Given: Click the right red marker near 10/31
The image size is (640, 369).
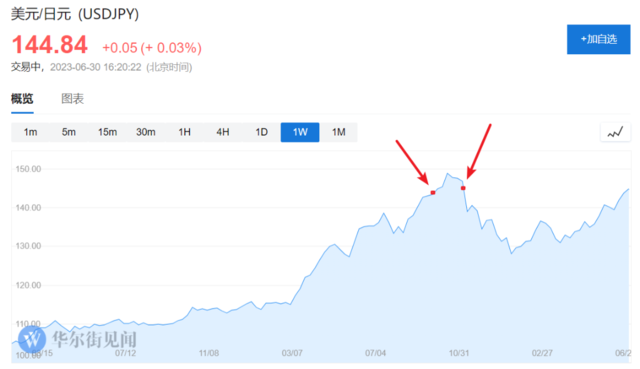Looking at the screenshot, I should click(x=463, y=188).
